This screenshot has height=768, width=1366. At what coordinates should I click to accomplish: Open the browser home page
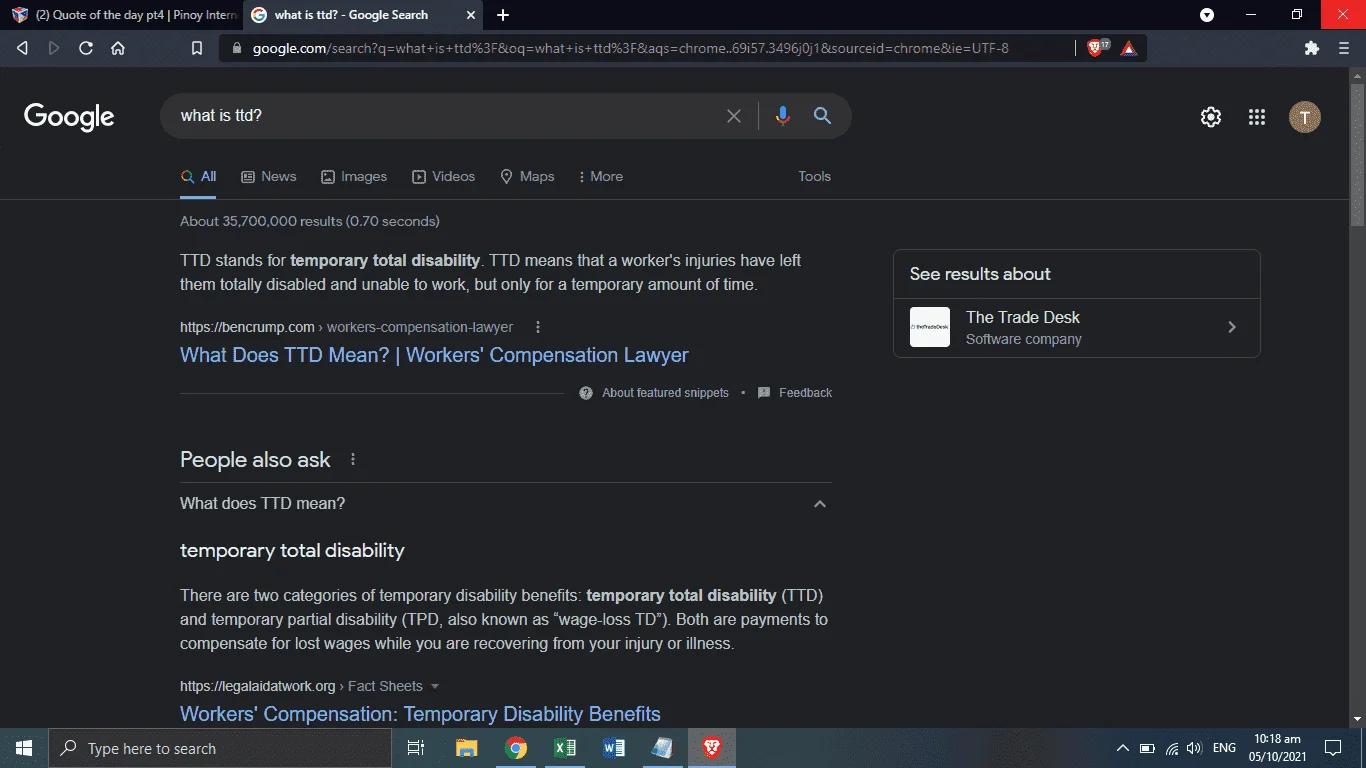(x=118, y=48)
